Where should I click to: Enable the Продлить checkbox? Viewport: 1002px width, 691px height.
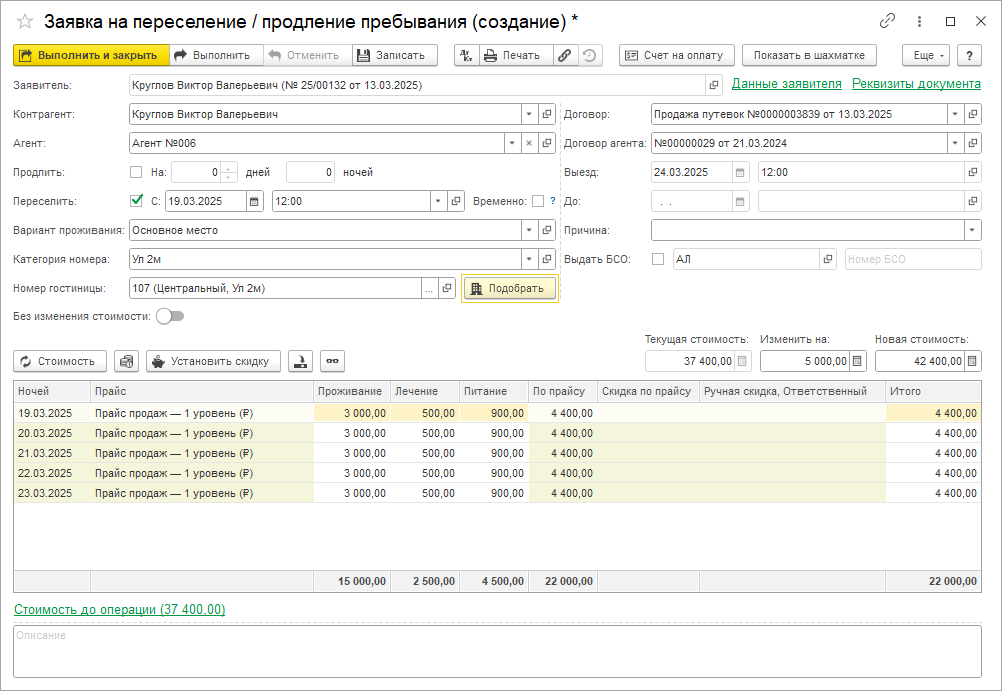click(x=136, y=172)
